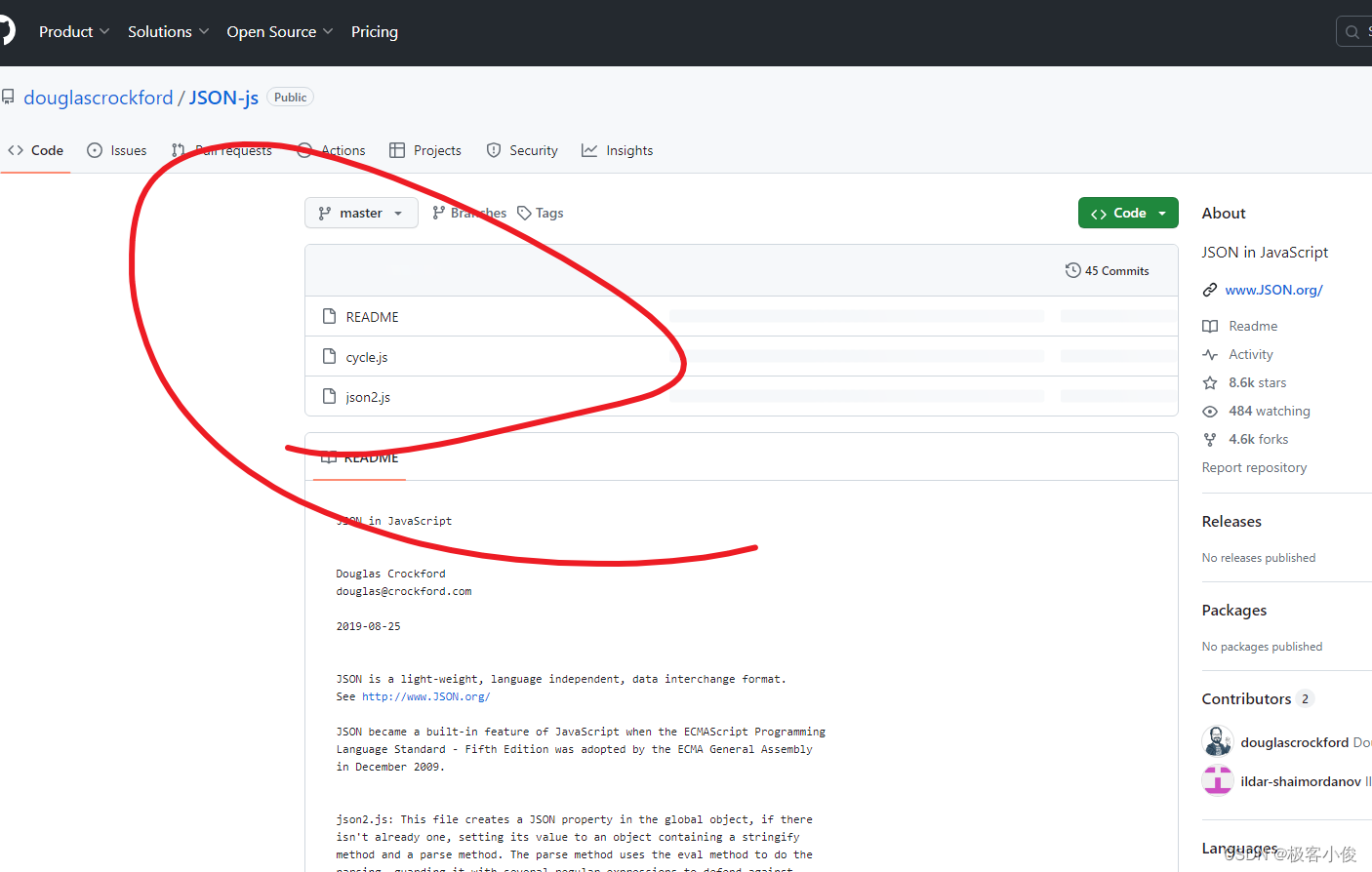Switch to the Projects tab
The height and width of the screenshot is (872, 1372).
tap(425, 150)
